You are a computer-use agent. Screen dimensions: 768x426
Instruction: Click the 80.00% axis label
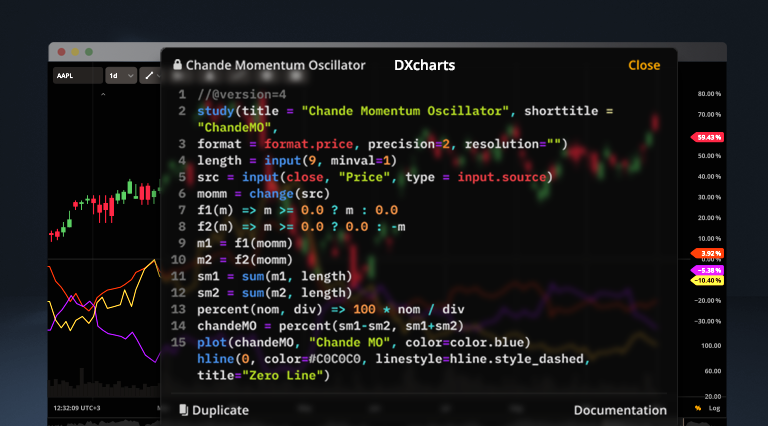(x=709, y=94)
